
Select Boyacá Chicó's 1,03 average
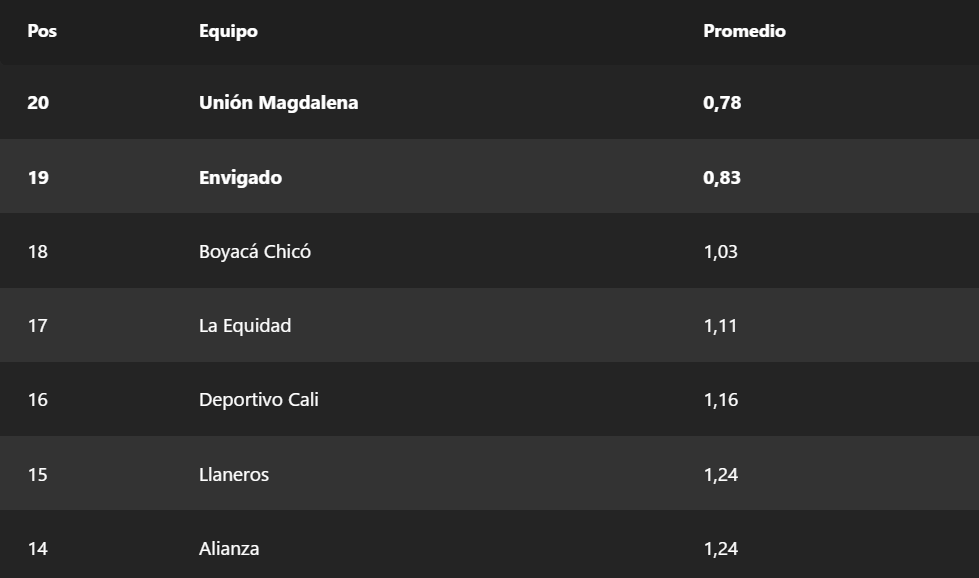click(x=720, y=252)
